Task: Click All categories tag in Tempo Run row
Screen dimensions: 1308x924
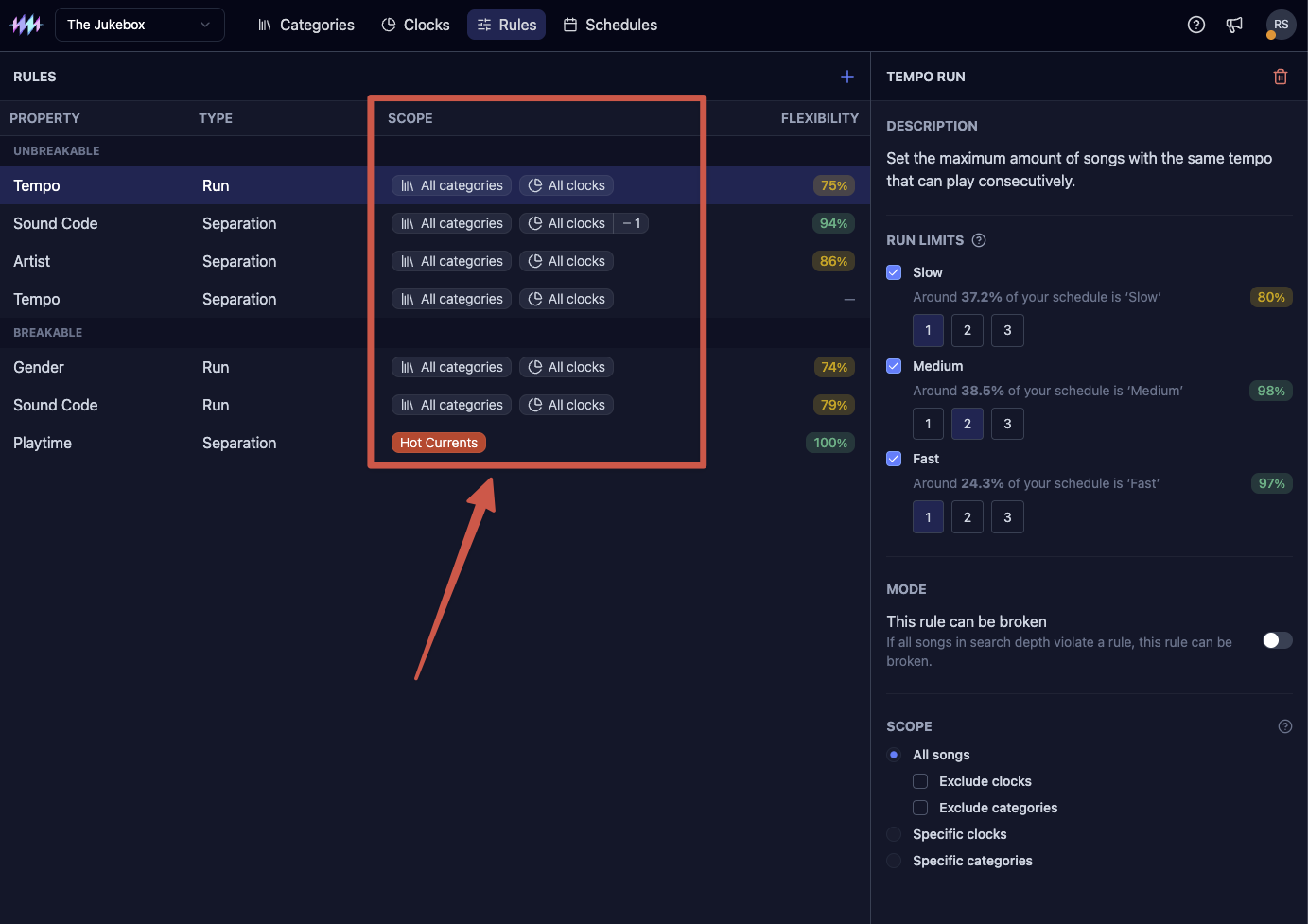Action: [451, 185]
